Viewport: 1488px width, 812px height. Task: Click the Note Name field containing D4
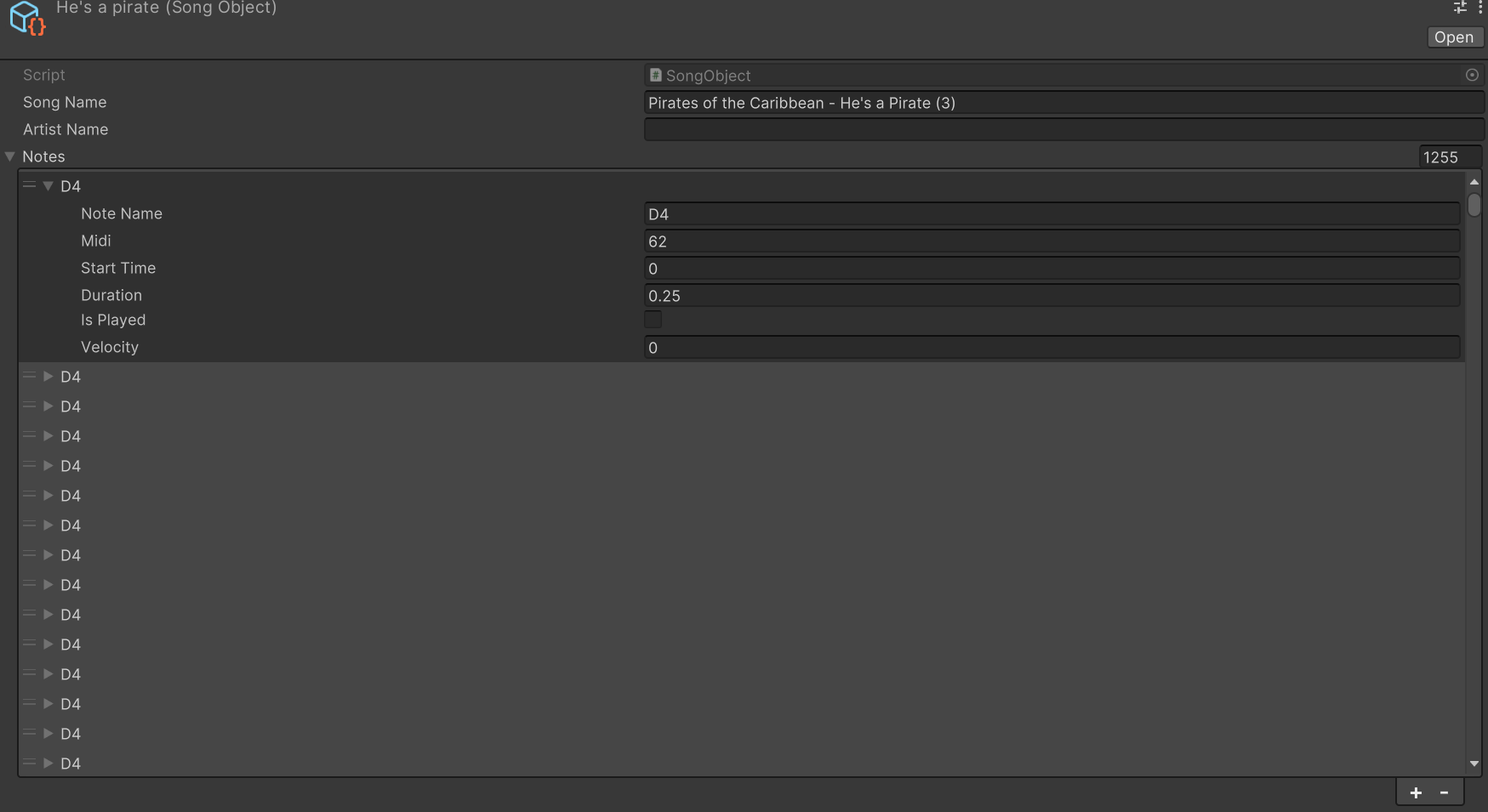[1052, 214]
